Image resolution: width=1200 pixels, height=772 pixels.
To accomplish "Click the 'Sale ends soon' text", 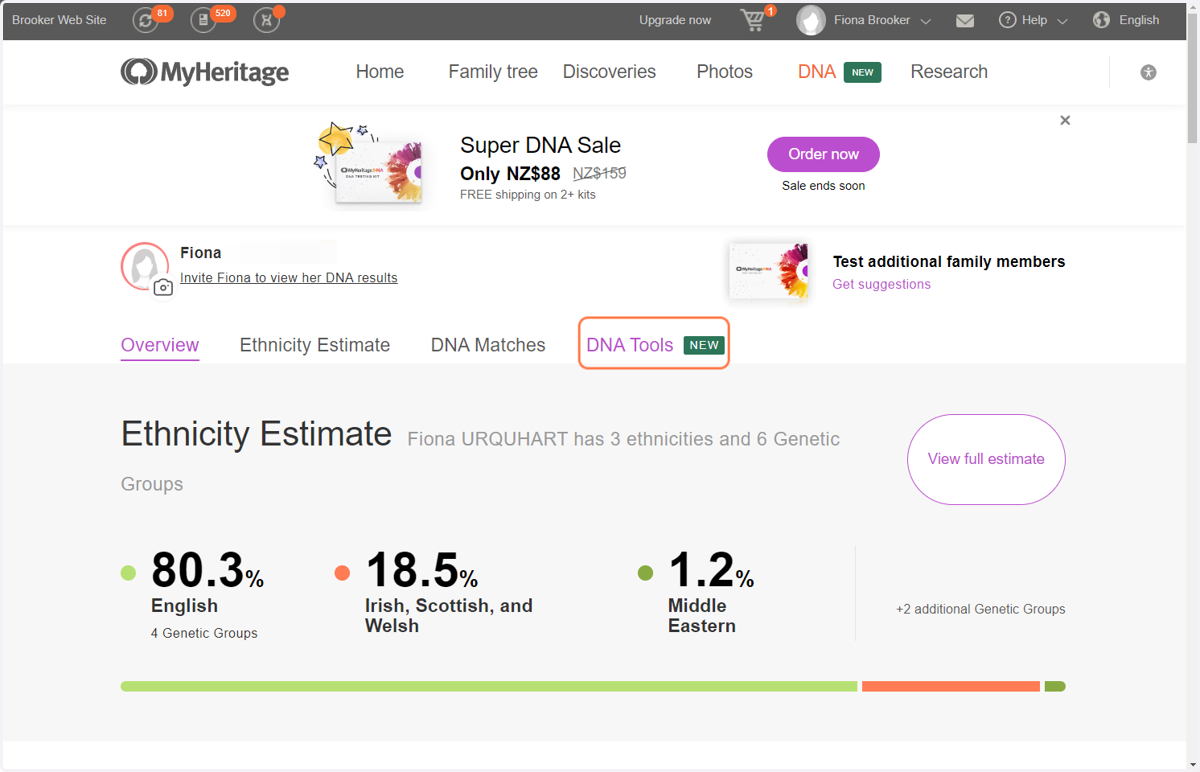I will [x=824, y=186].
